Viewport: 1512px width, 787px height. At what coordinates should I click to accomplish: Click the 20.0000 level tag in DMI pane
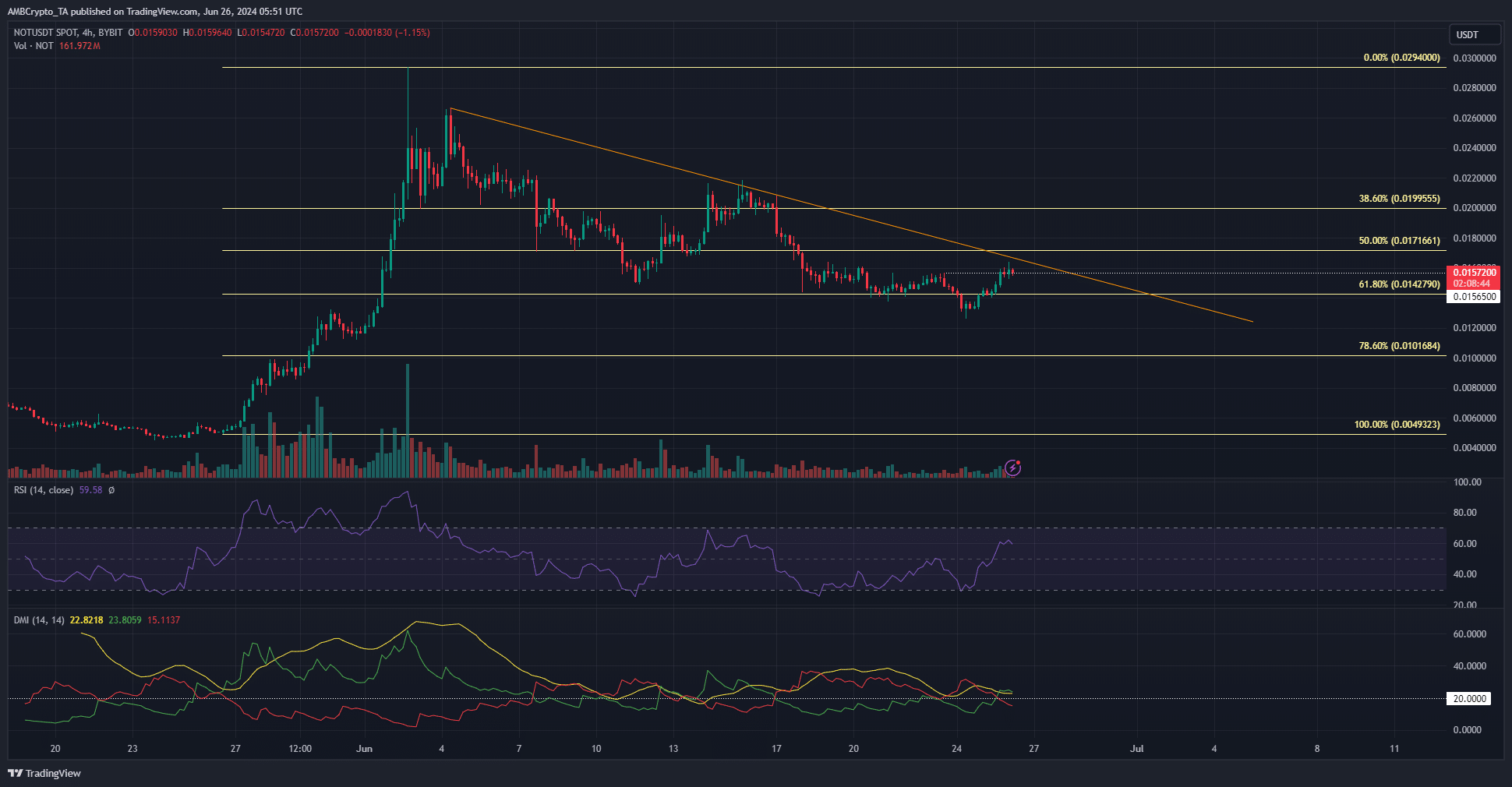(x=1469, y=699)
